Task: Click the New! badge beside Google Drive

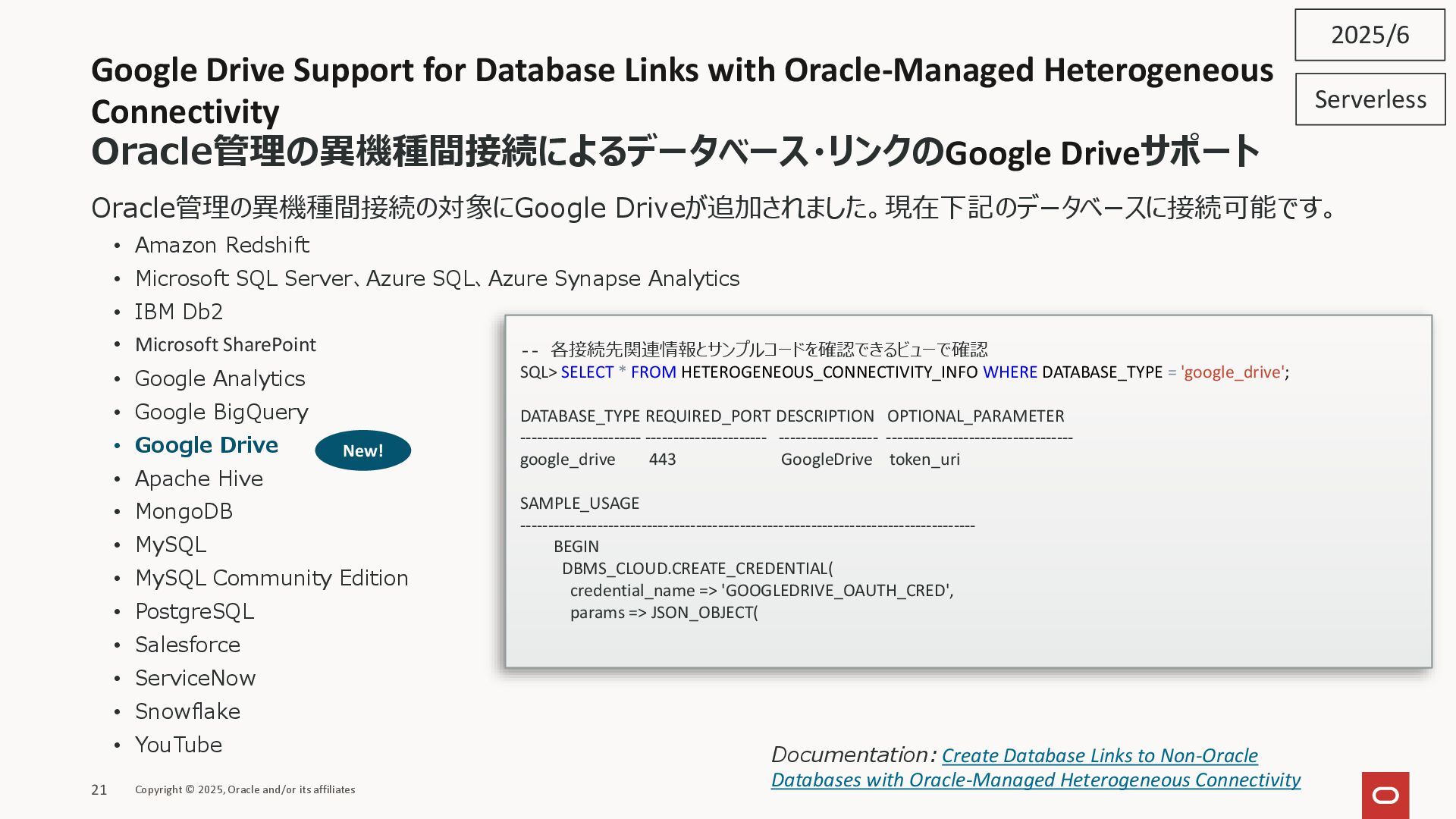Action: [x=363, y=450]
